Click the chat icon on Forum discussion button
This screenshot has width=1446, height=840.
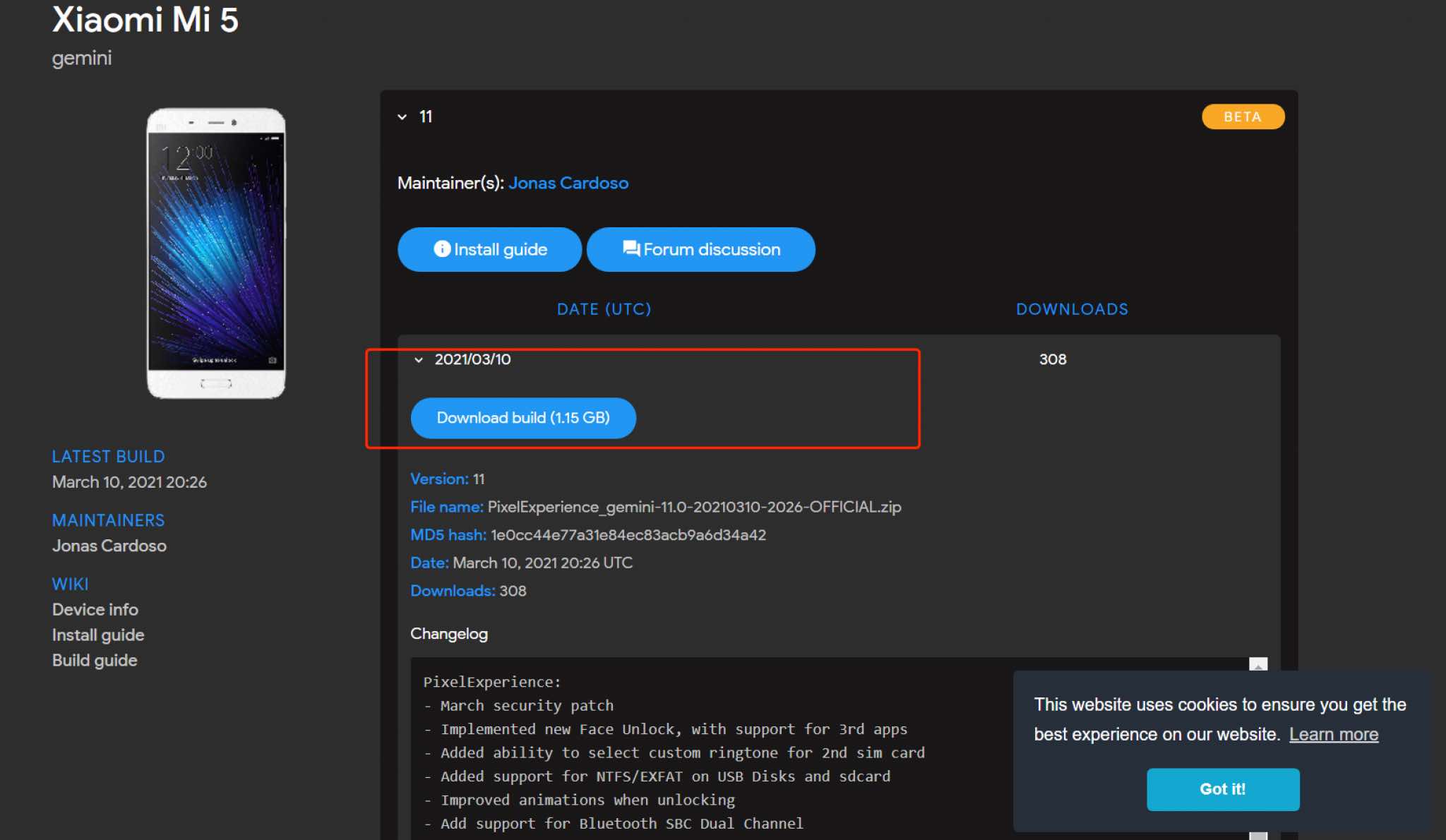631,248
